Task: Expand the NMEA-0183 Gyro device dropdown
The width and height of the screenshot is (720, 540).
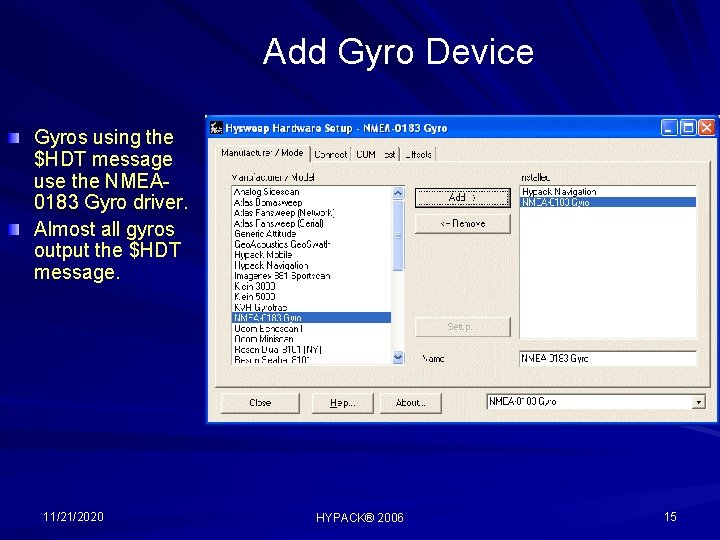Action: 698,402
